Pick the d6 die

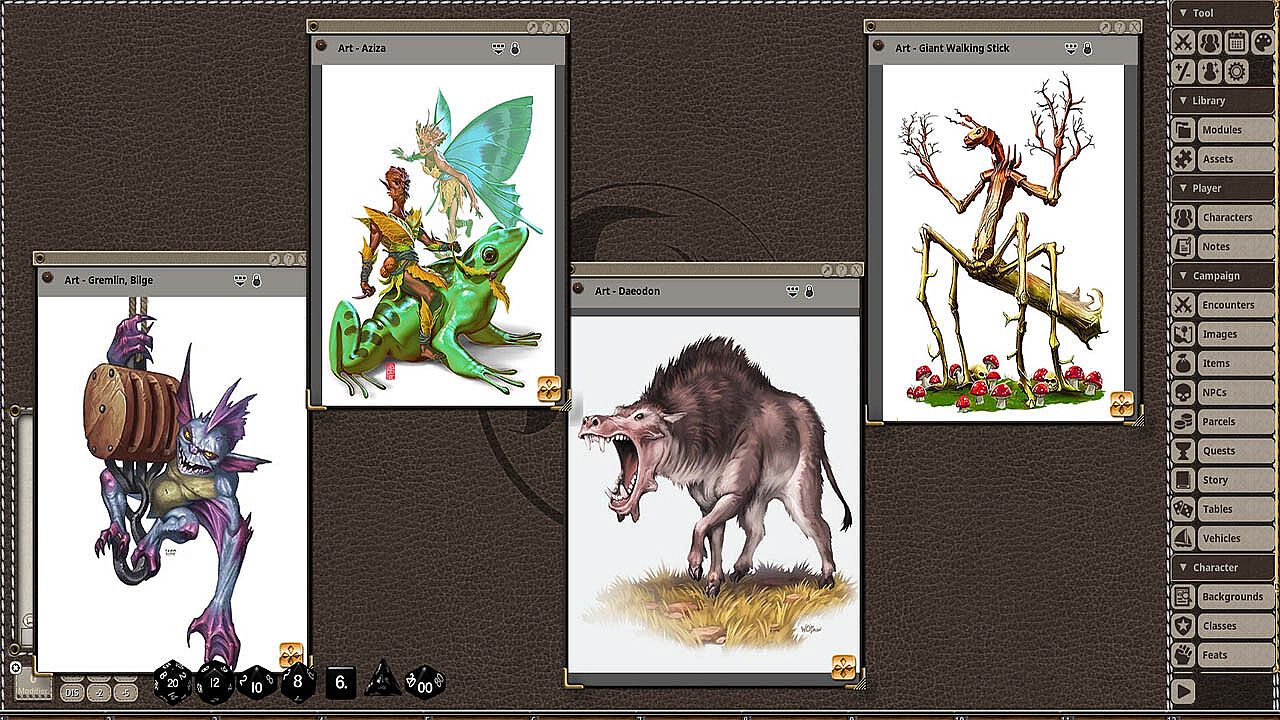click(x=341, y=682)
